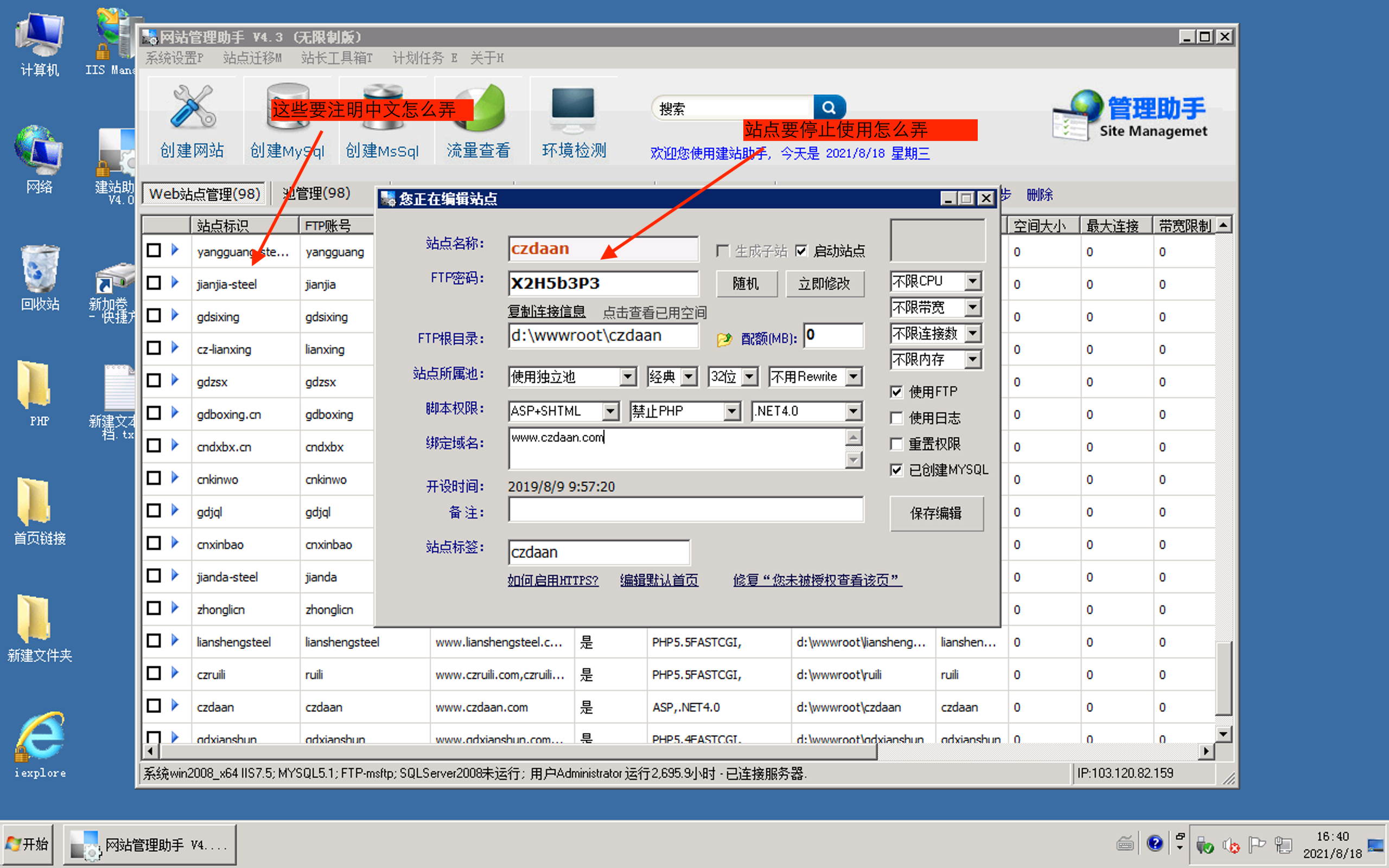Click the 随机 password button

[746, 284]
